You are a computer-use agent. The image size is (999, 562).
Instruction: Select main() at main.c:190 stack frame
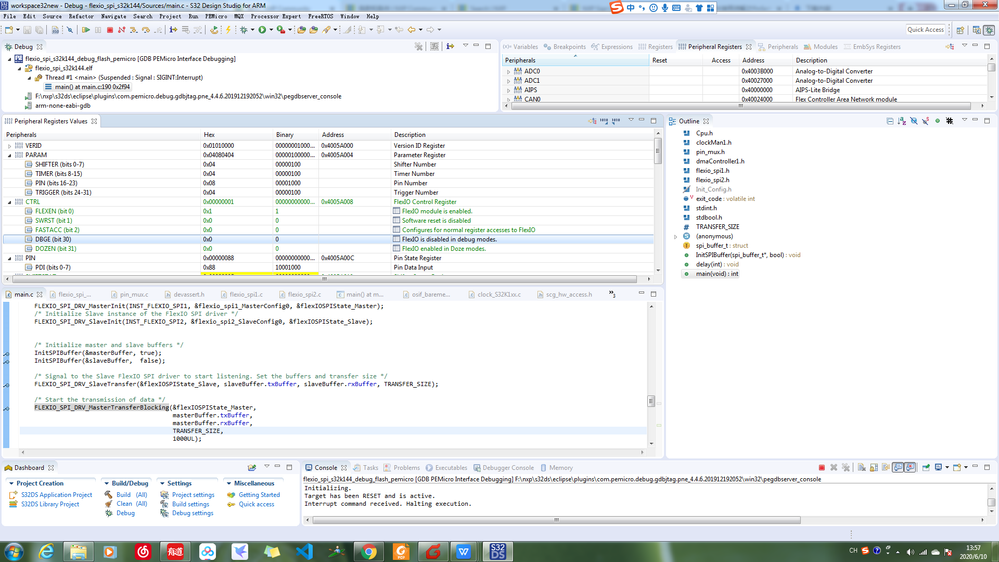[90, 87]
